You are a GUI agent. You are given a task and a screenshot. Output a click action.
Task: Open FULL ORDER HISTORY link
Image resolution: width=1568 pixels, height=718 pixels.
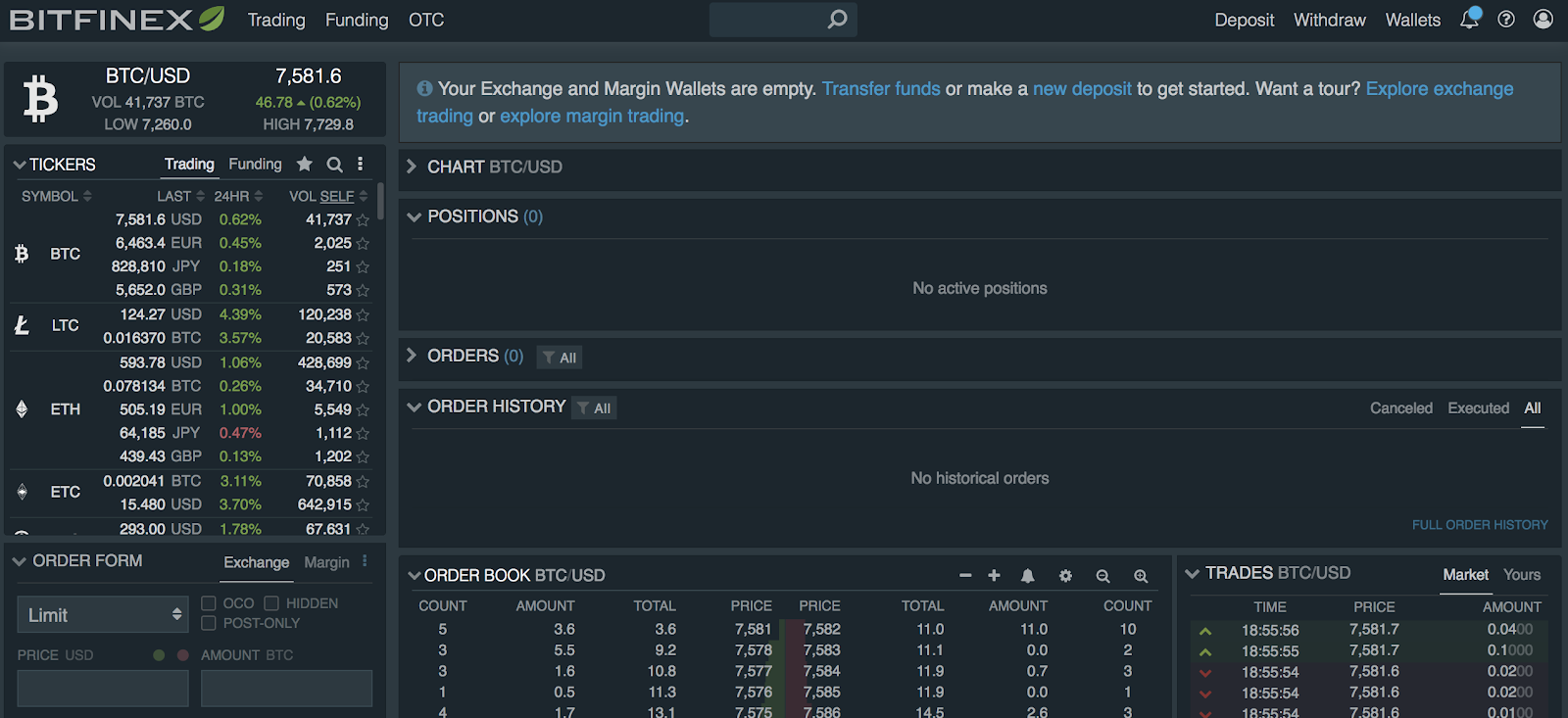point(1480,525)
